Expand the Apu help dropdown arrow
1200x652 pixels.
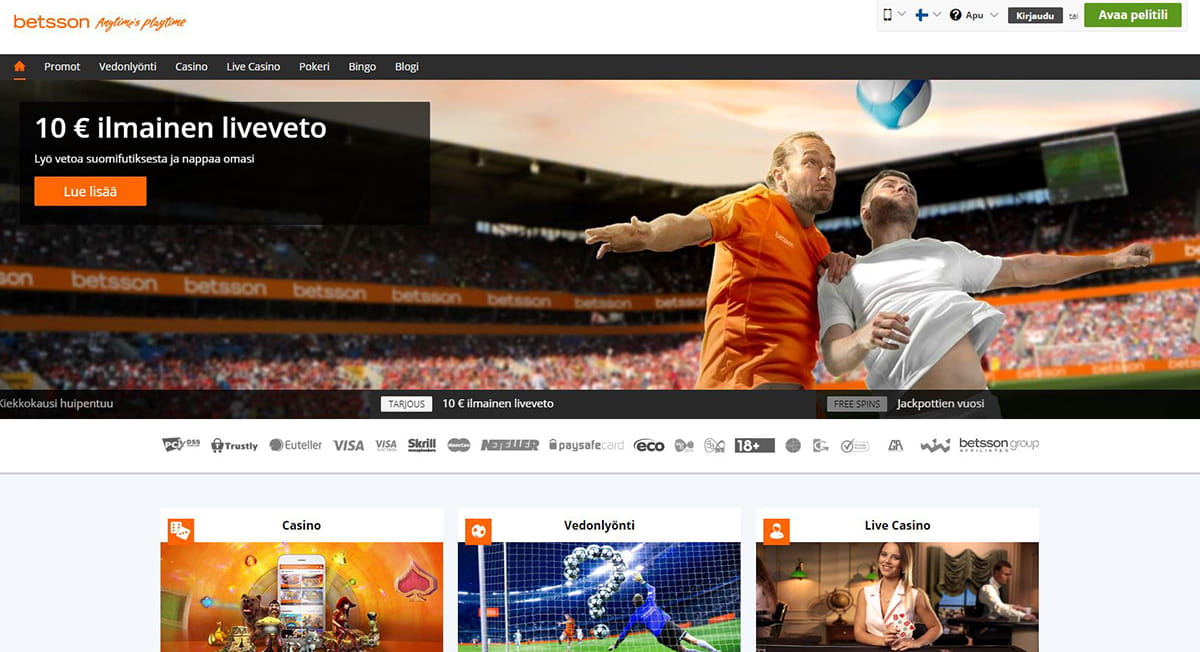[x=994, y=15]
